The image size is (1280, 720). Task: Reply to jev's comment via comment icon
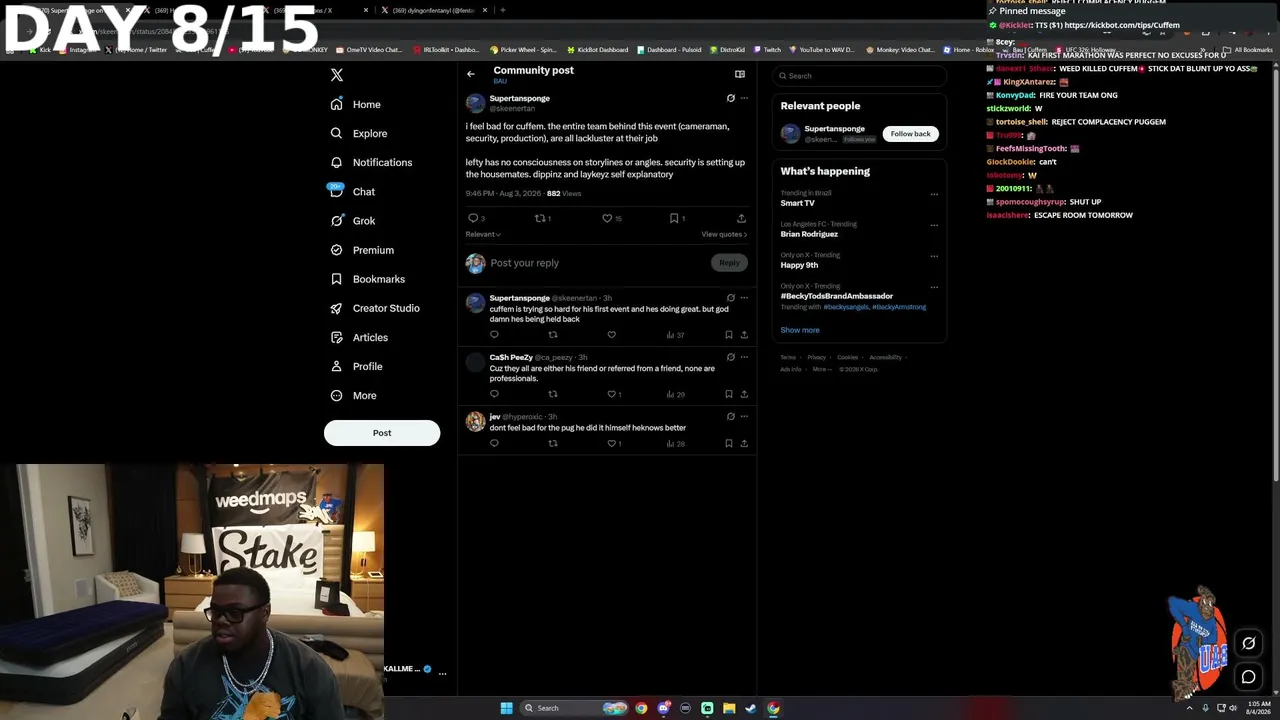click(494, 443)
